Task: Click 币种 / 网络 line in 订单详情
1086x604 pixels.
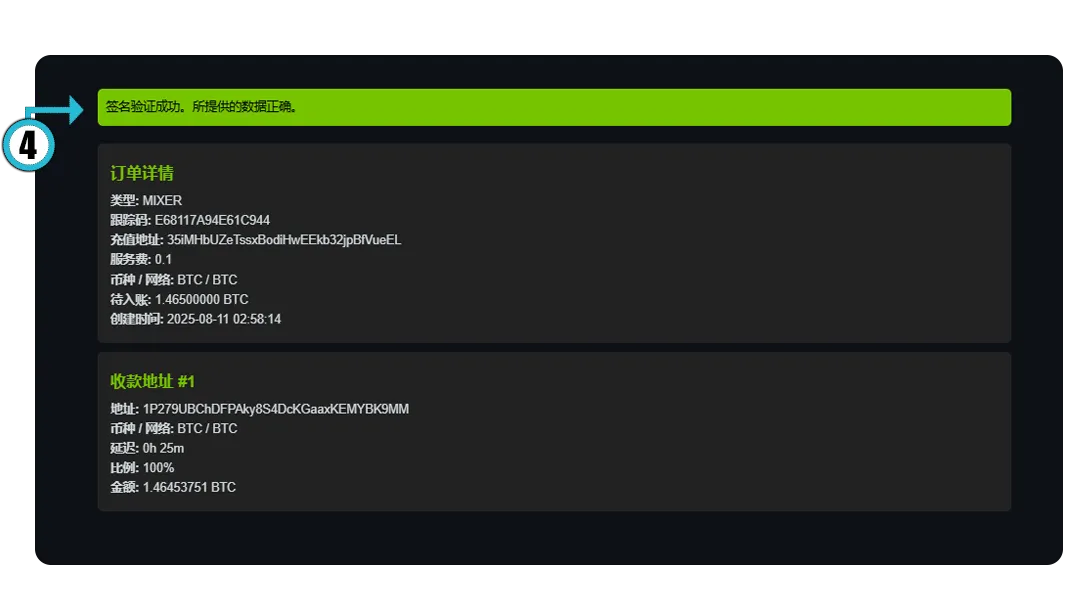Action: tap(174, 280)
